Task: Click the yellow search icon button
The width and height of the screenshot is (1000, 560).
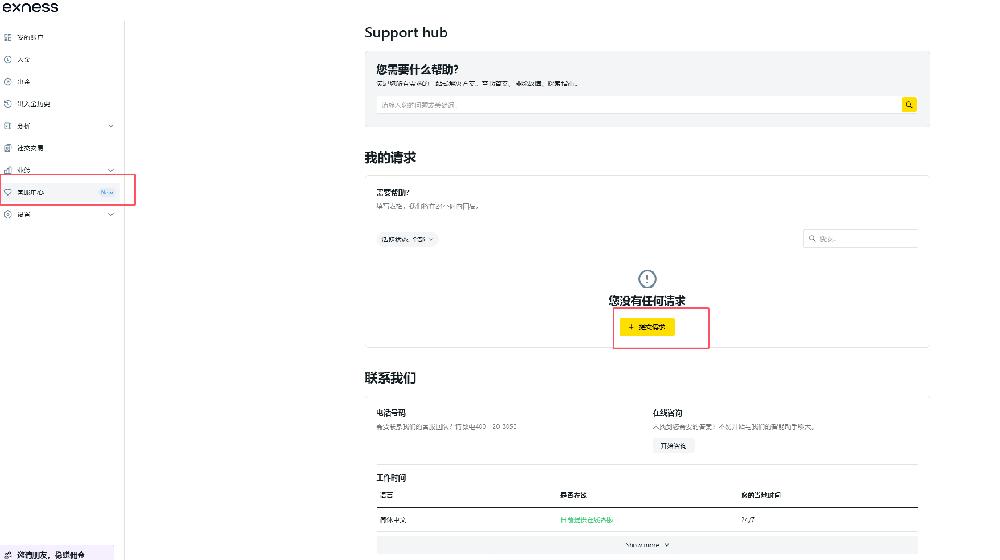Action: pos(909,104)
